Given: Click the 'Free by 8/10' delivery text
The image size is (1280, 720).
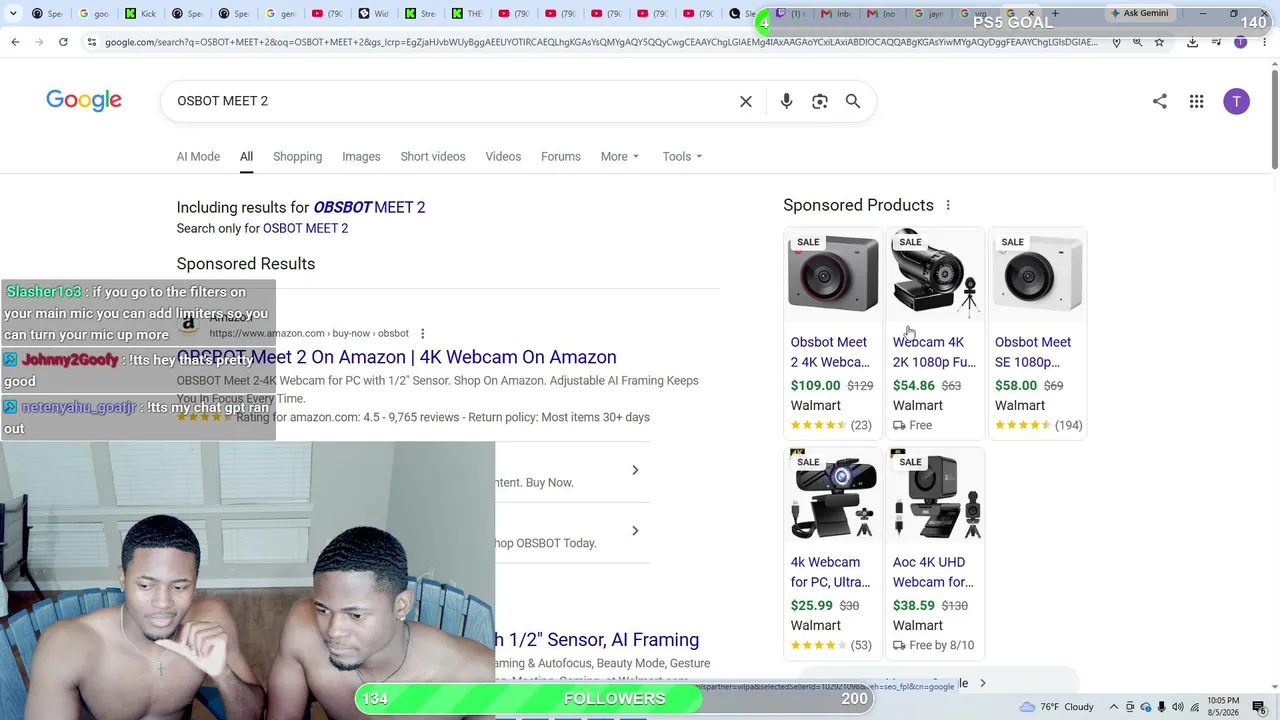Looking at the screenshot, I should [x=941, y=645].
